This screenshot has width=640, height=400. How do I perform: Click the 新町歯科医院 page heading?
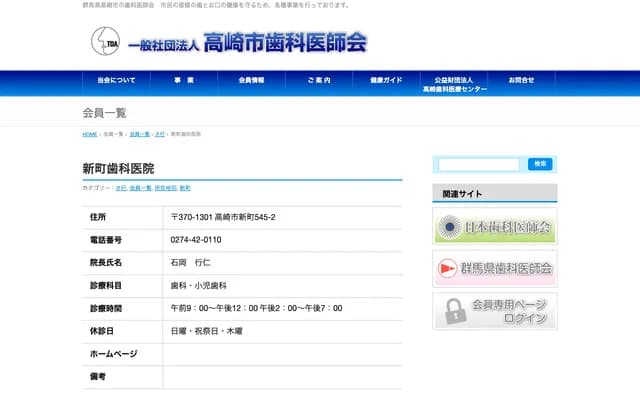pyautogui.click(x=118, y=168)
